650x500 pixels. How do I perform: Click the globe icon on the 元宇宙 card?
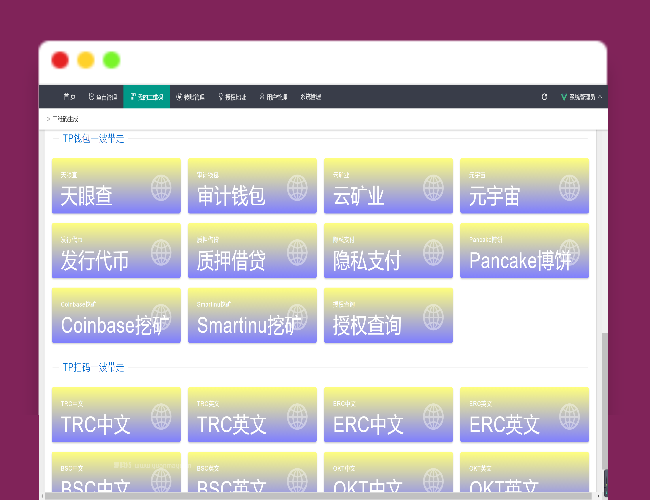(x=569, y=188)
